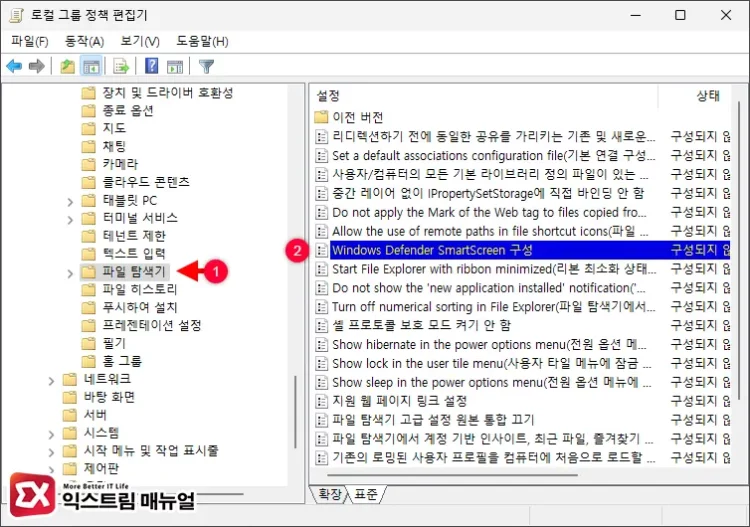
Task: Click policy icon beside 지원 웹 페이지 링크 설정
Action: pyautogui.click(x=321, y=401)
